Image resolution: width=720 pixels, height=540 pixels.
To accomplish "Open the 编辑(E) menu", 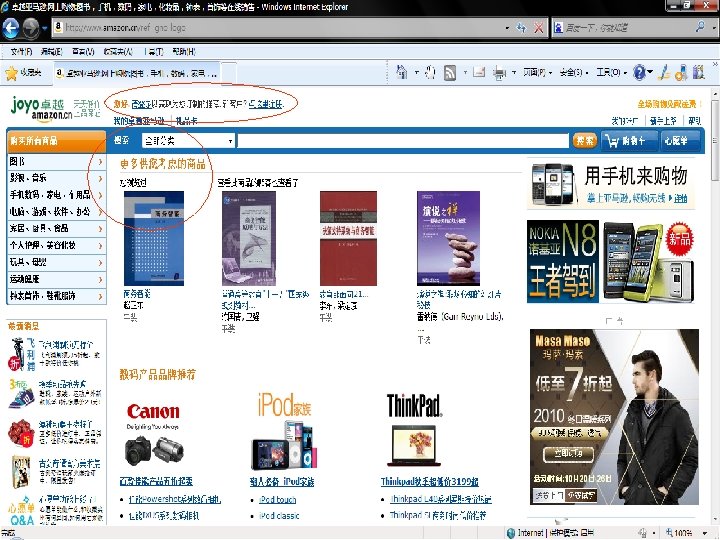I will [x=51, y=51].
